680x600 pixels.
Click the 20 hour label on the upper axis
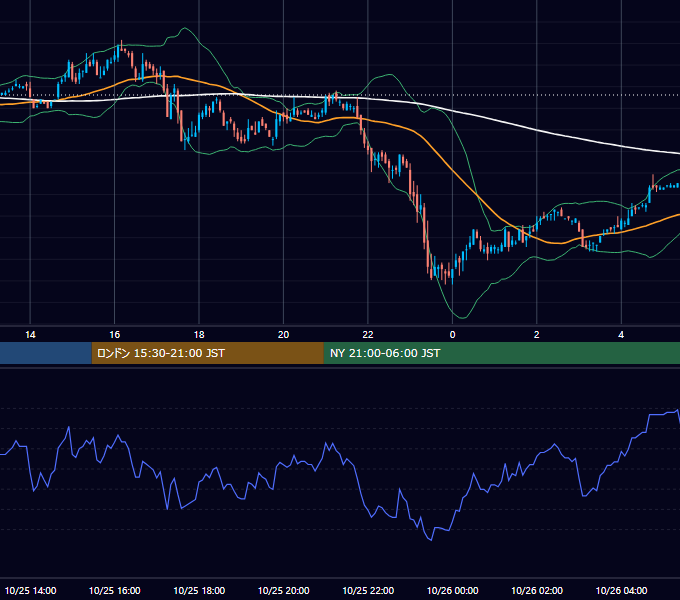(283, 335)
